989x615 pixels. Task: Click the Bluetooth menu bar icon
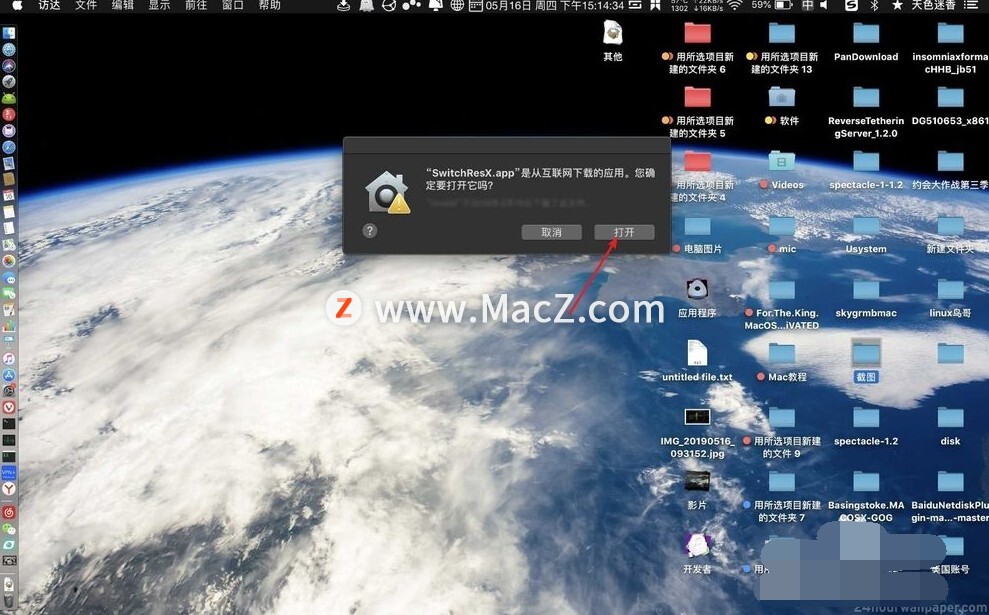click(874, 5)
